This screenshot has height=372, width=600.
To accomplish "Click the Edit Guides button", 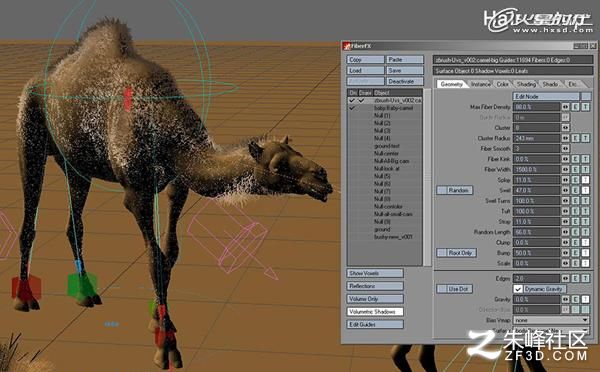I will point(375,325).
